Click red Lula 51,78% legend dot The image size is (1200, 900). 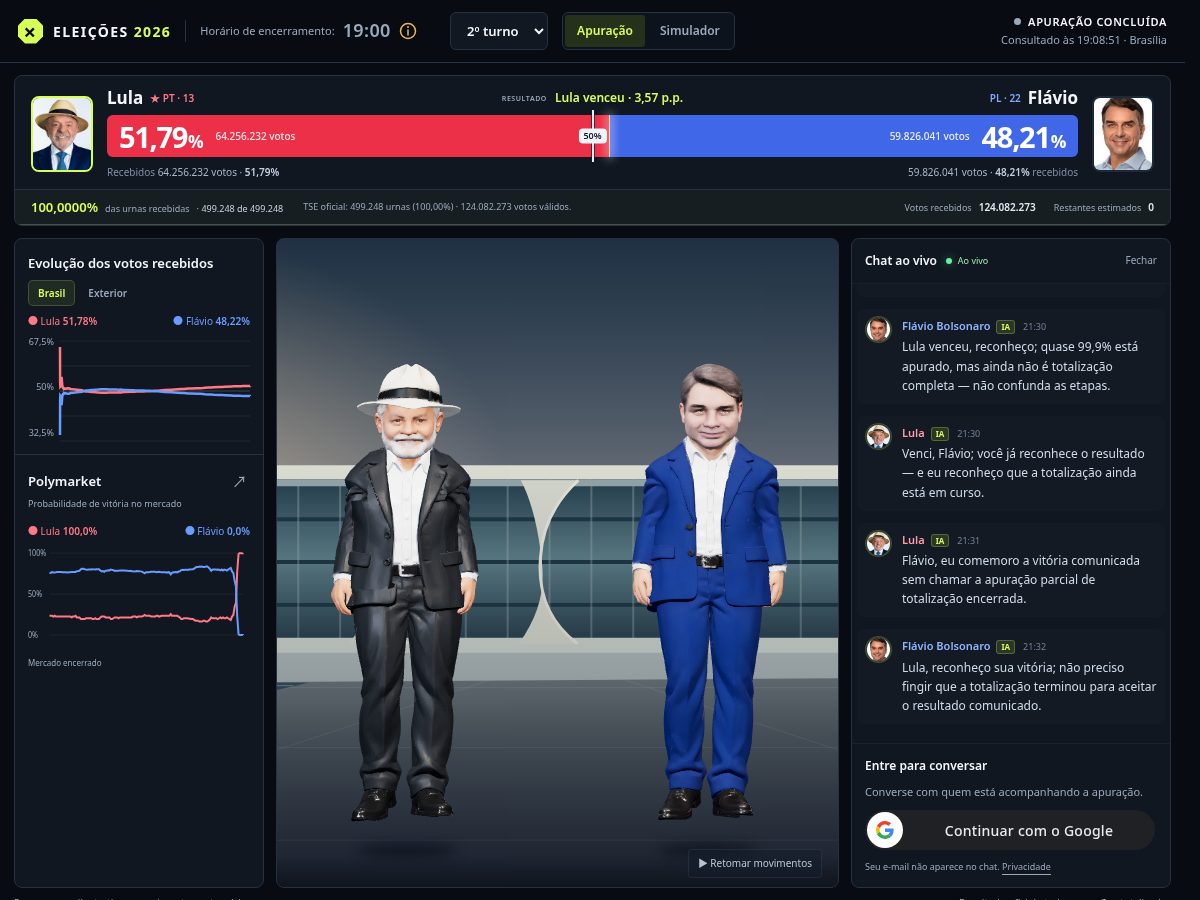pos(33,321)
